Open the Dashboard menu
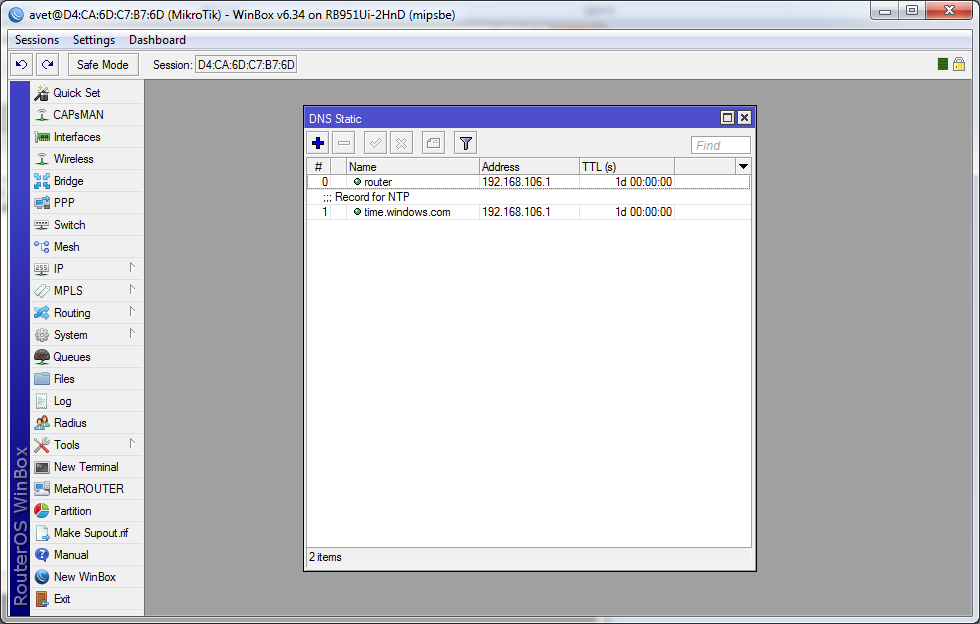This screenshot has height=624, width=980. point(157,40)
